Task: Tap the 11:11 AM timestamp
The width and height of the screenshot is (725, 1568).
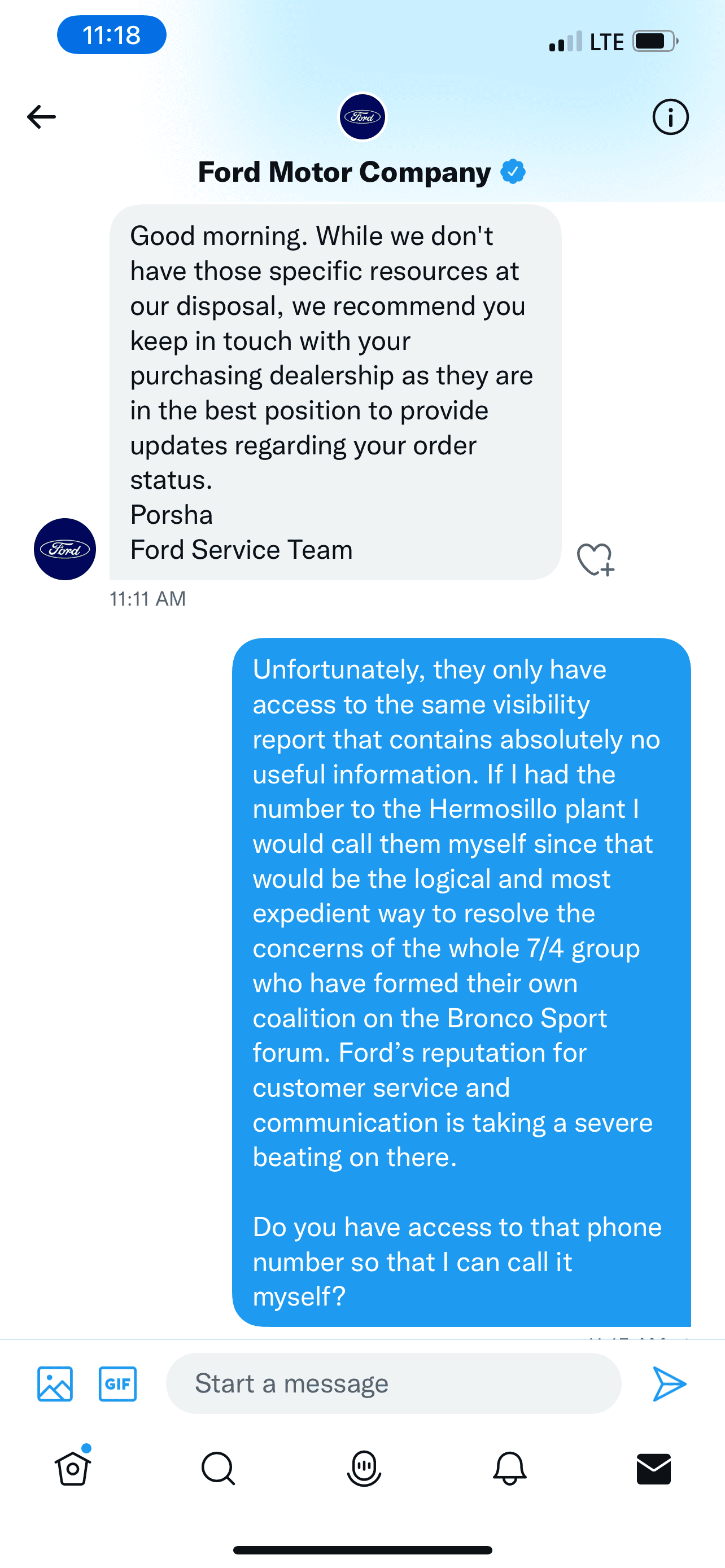Action: (x=148, y=599)
